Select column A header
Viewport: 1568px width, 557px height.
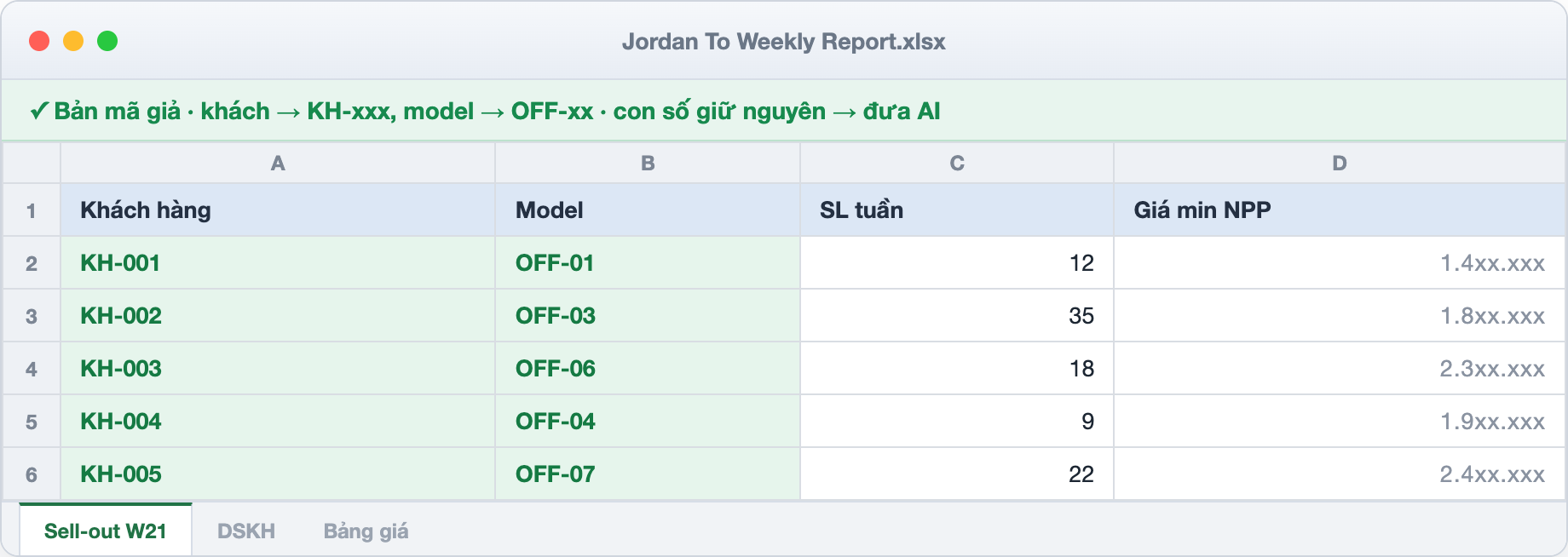coord(278,163)
